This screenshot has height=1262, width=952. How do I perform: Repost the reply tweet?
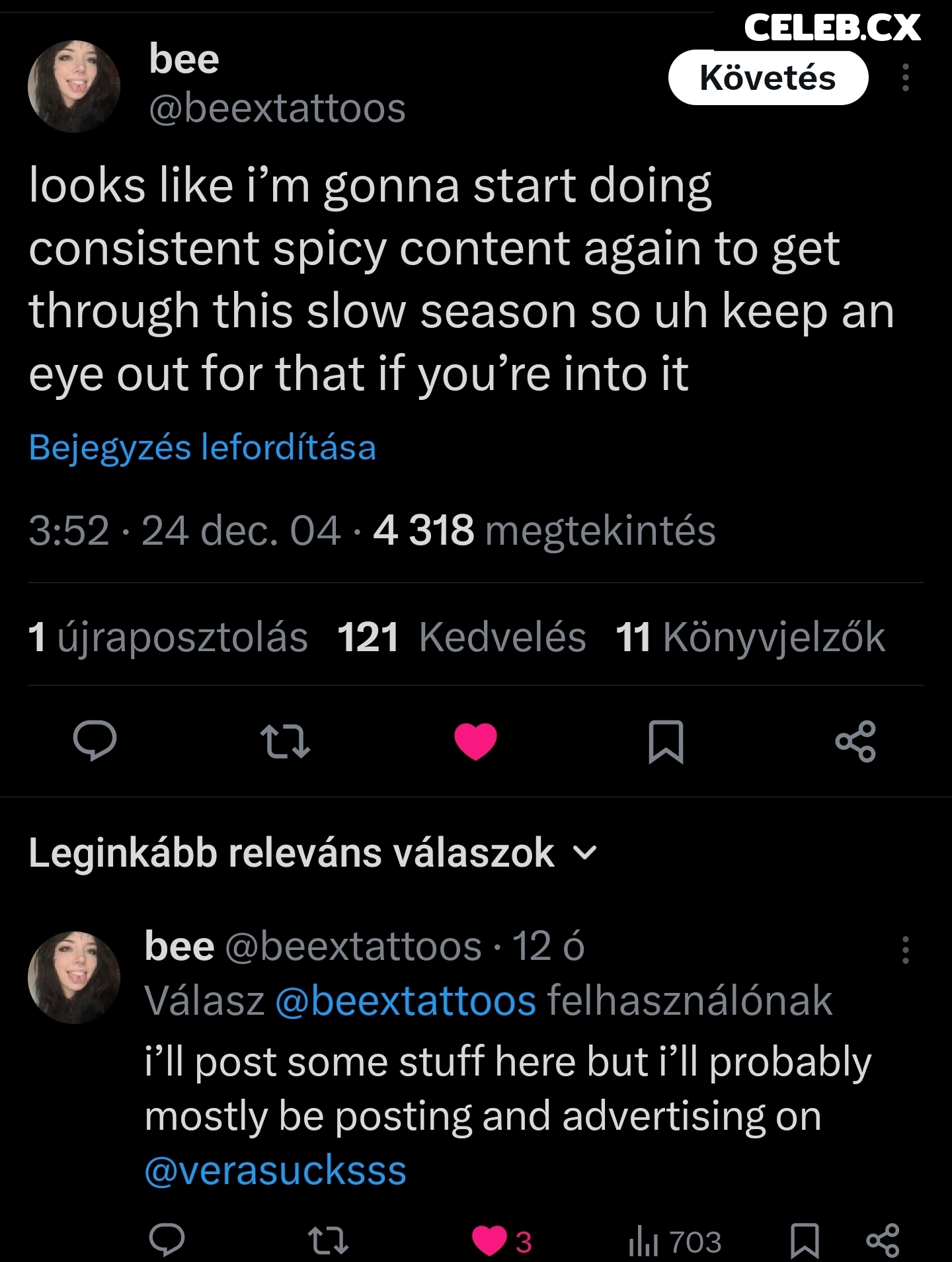point(329,1240)
